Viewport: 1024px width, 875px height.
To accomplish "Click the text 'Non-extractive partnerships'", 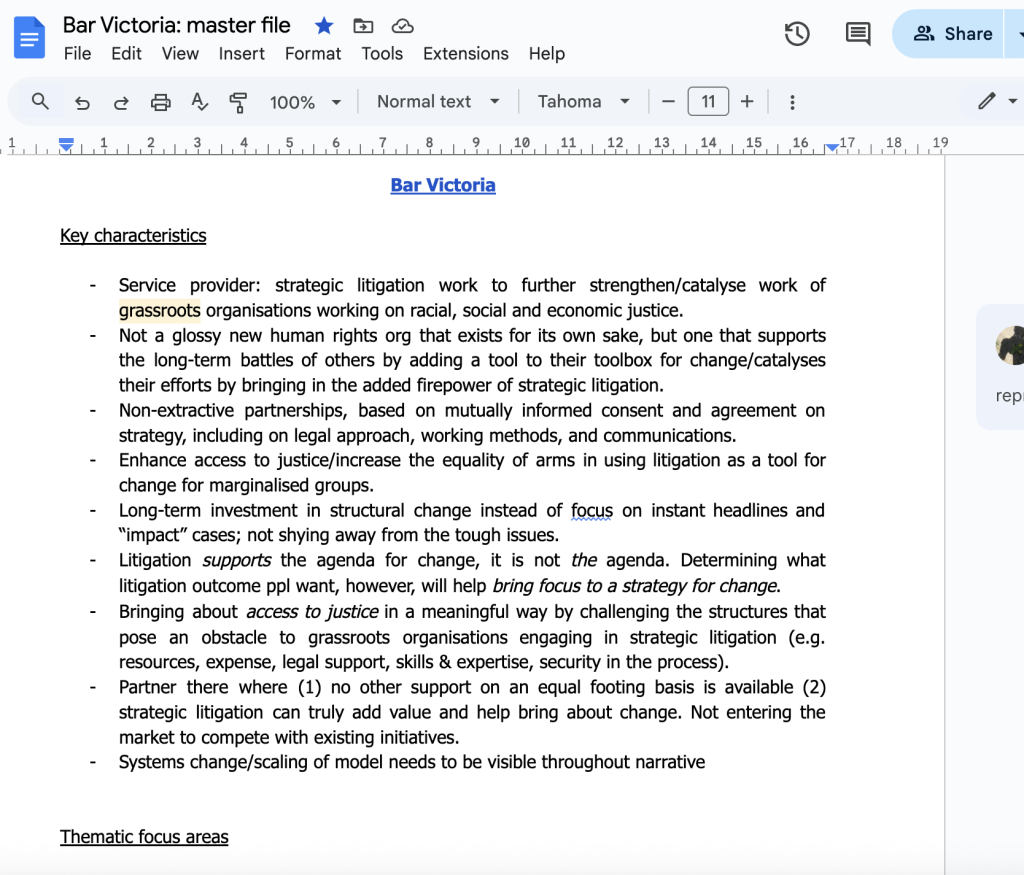I will click(233, 411).
